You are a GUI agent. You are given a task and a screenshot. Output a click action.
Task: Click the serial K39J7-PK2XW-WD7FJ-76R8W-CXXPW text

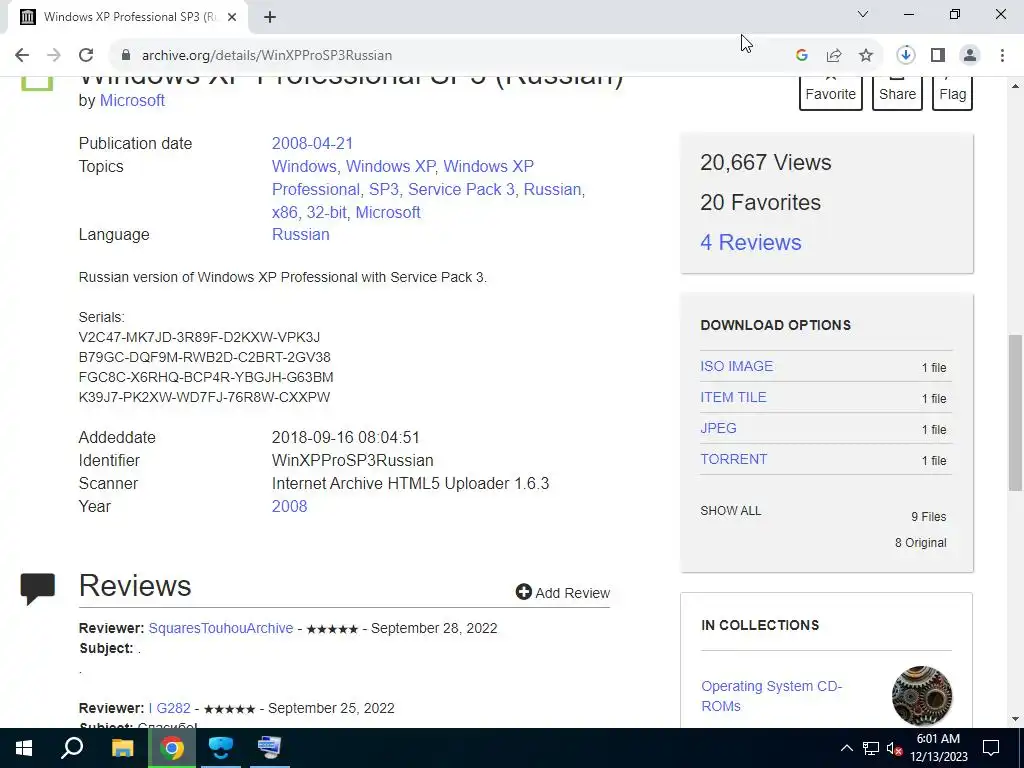204,397
